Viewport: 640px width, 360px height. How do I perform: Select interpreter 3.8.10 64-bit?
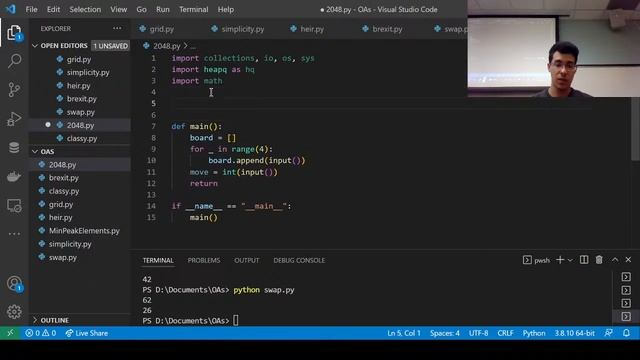574,333
